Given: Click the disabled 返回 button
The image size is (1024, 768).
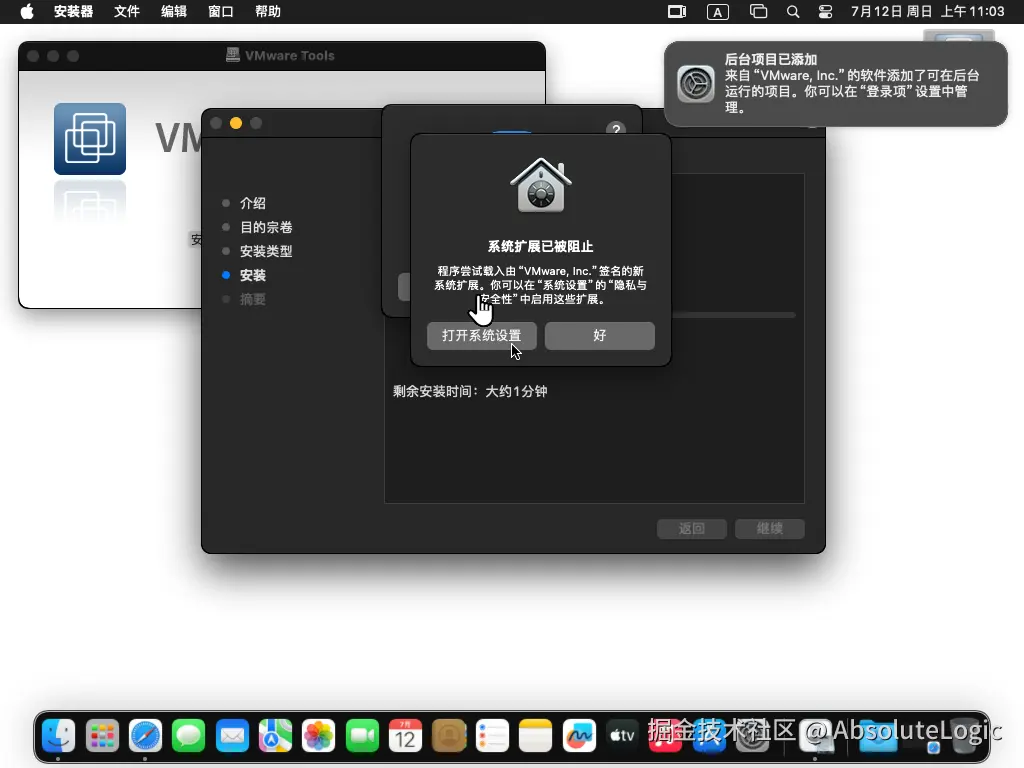Looking at the screenshot, I should [692, 528].
